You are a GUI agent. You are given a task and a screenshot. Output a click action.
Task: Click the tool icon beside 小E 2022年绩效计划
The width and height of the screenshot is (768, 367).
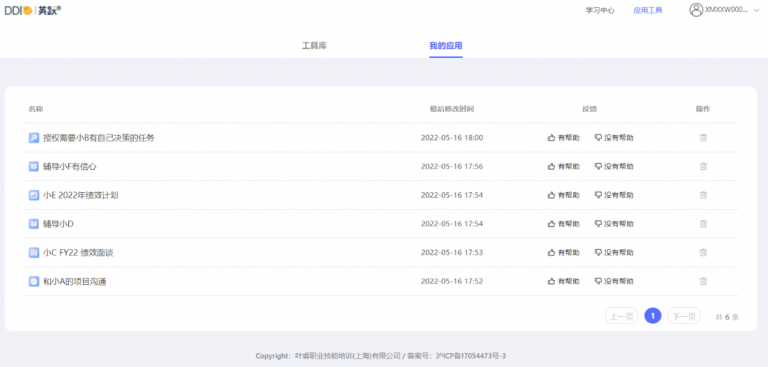click(x=34, y=195)
